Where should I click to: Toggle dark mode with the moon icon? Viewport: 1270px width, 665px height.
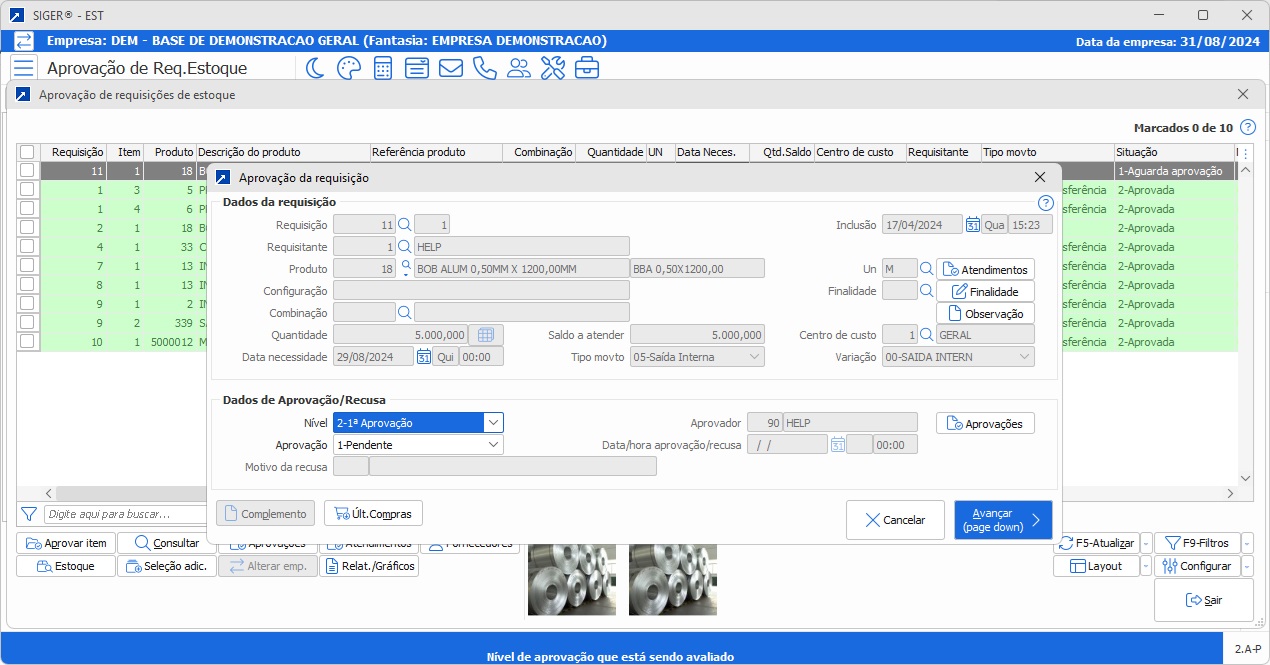coord(315,68)
